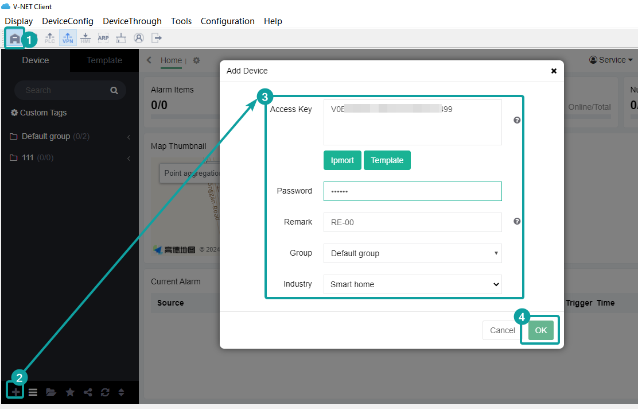638x409 pixels.
Task: Click the share icon in bottom bar
Action: 87,392
